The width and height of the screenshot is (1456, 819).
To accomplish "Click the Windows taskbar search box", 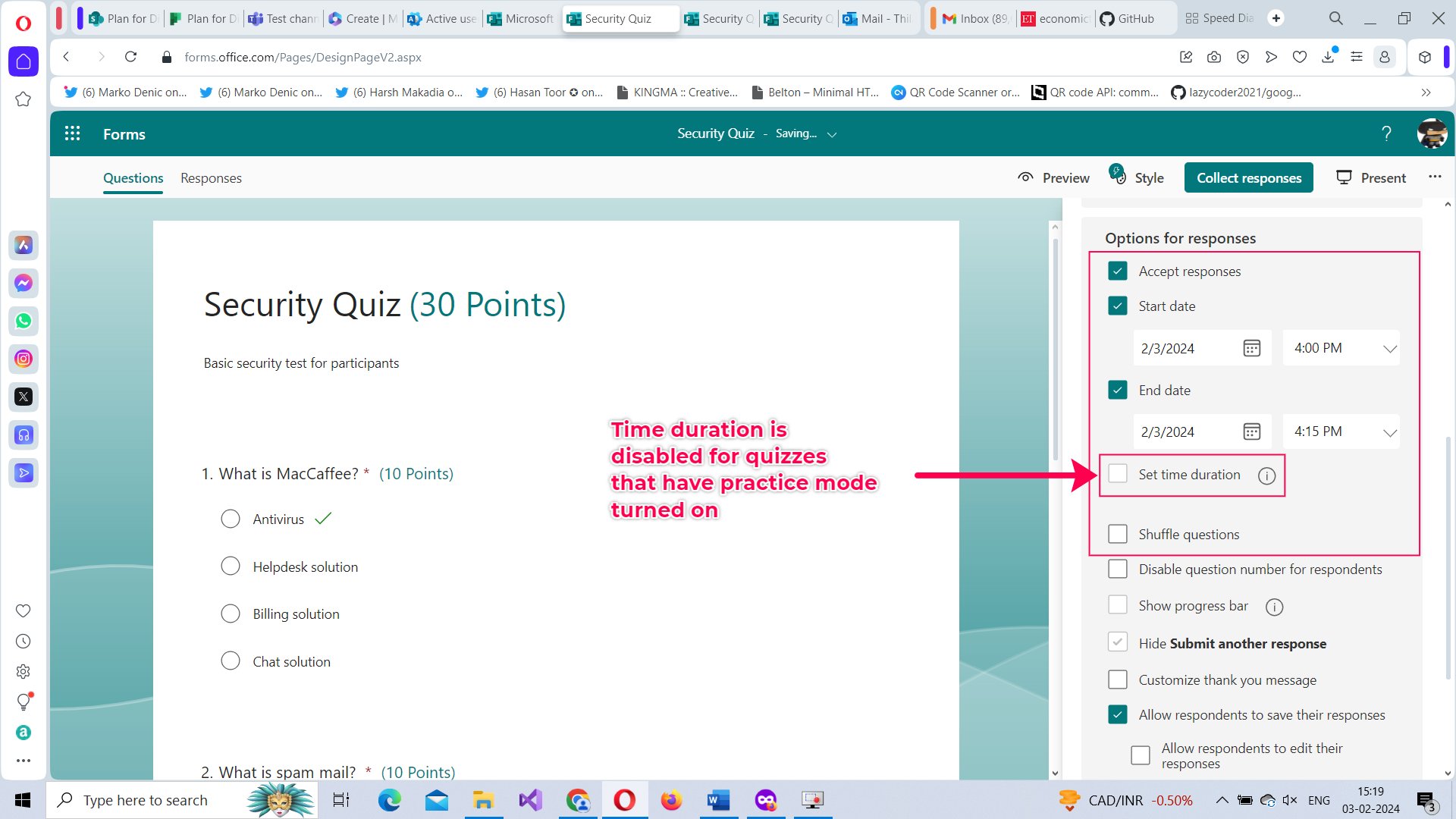I will pos(182,800).
